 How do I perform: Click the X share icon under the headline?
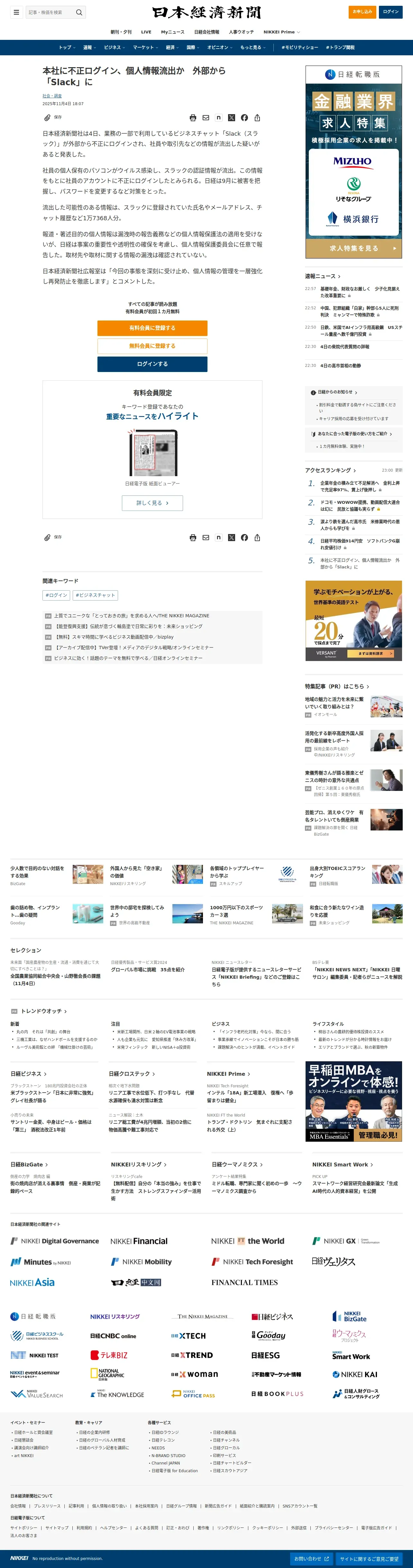232,117
